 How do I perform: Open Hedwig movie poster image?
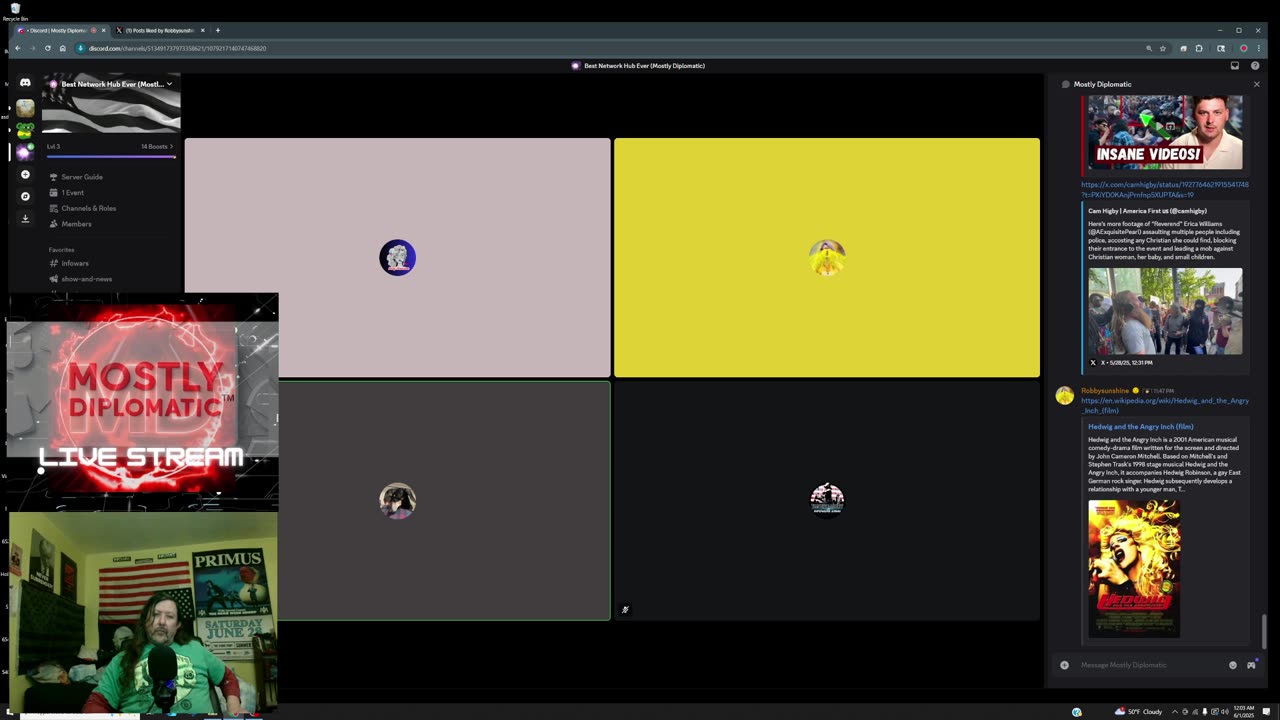pos(1134,568)
